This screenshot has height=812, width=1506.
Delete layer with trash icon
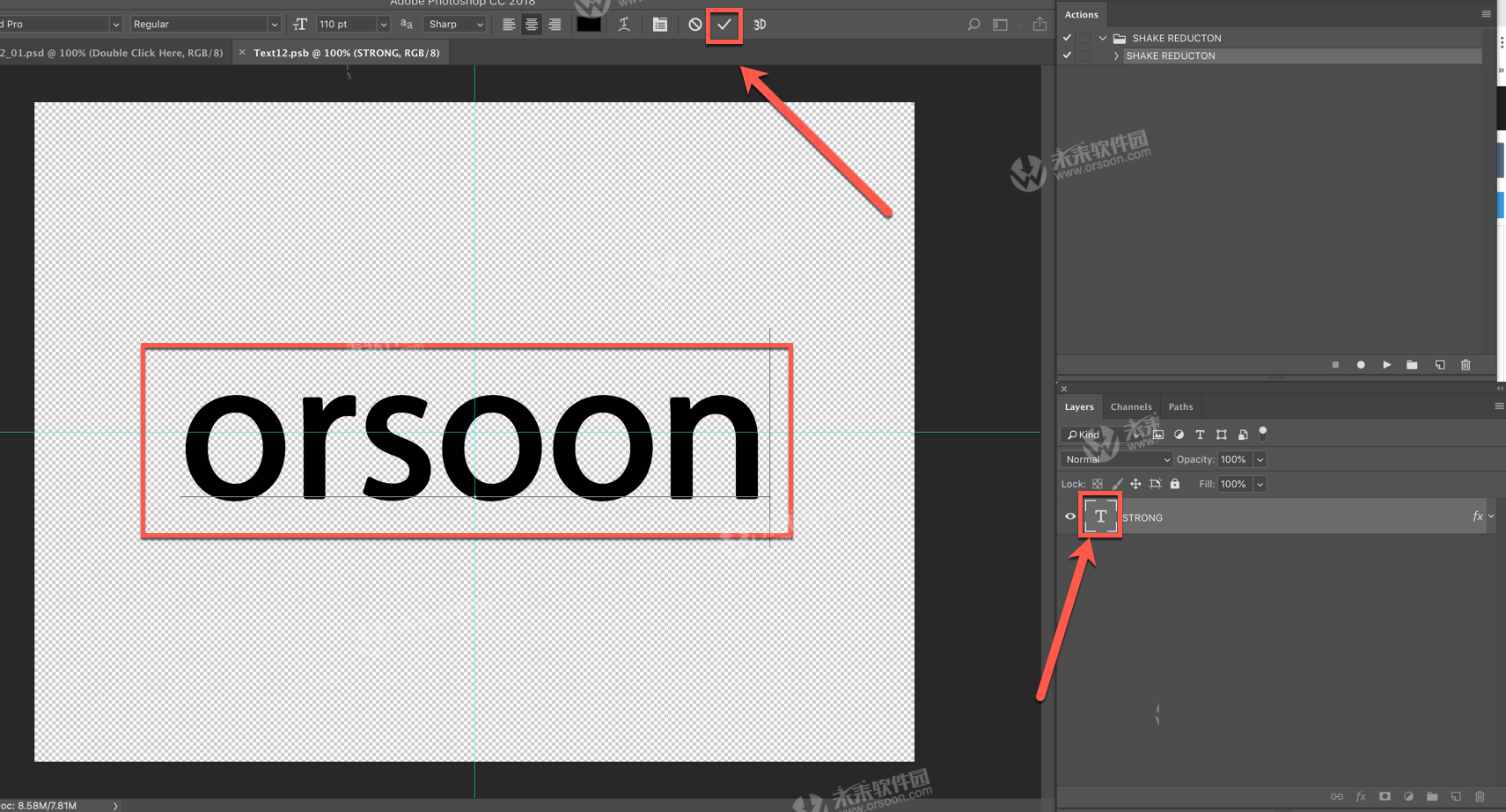[x=1480, y=796]
